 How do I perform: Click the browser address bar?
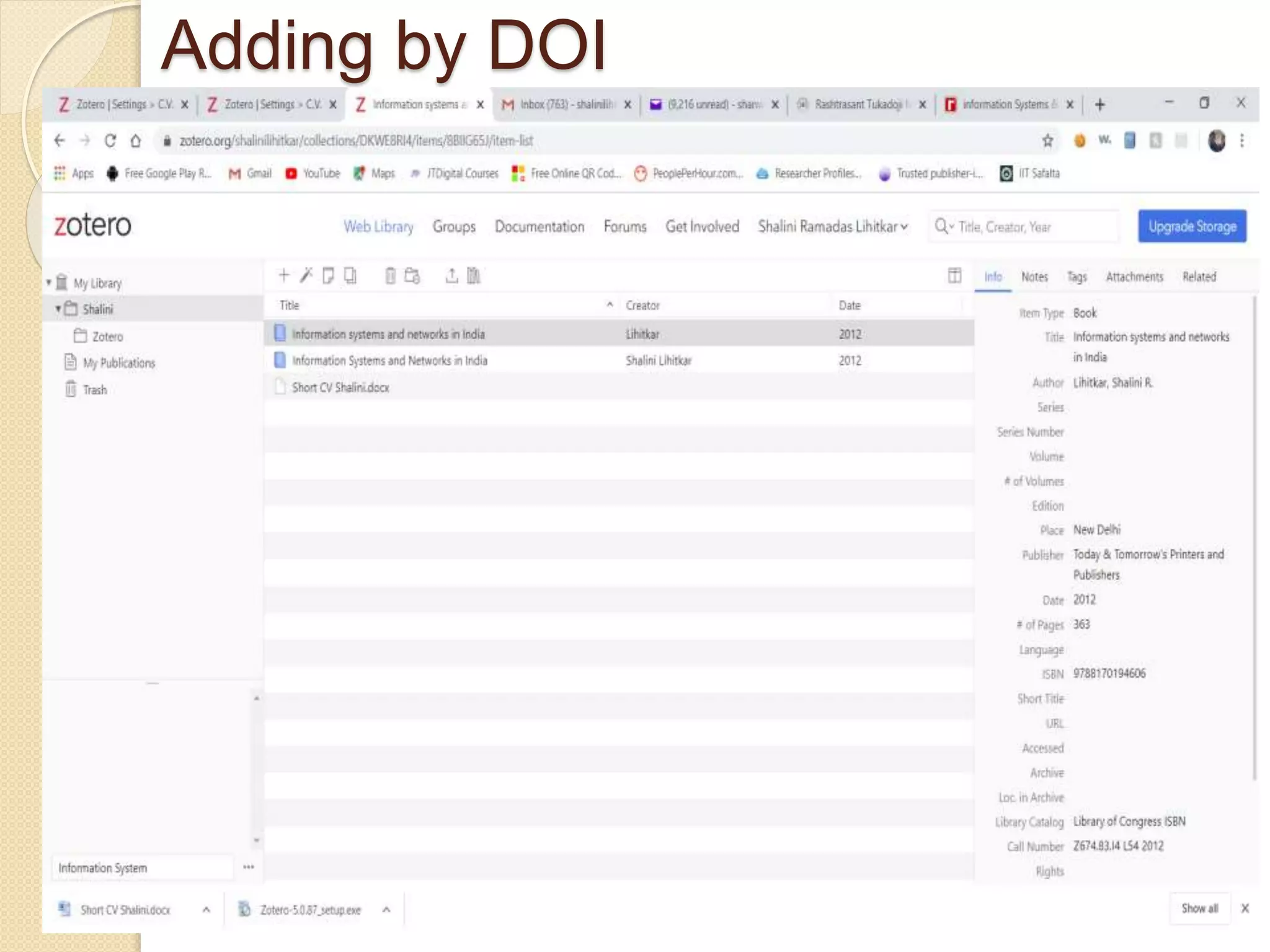595,141
